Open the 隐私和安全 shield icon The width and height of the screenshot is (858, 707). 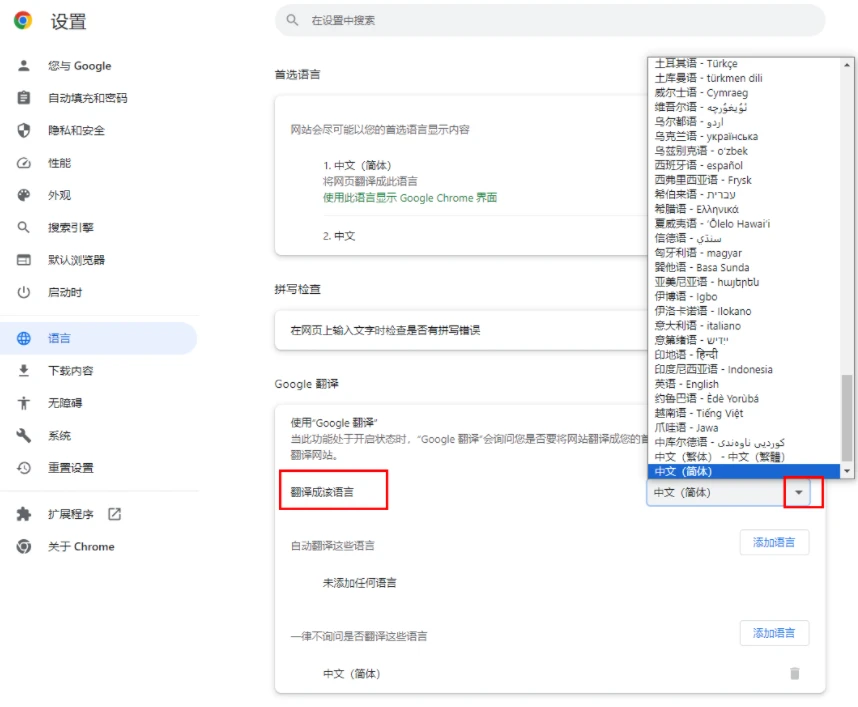click(x=24, y=130)
